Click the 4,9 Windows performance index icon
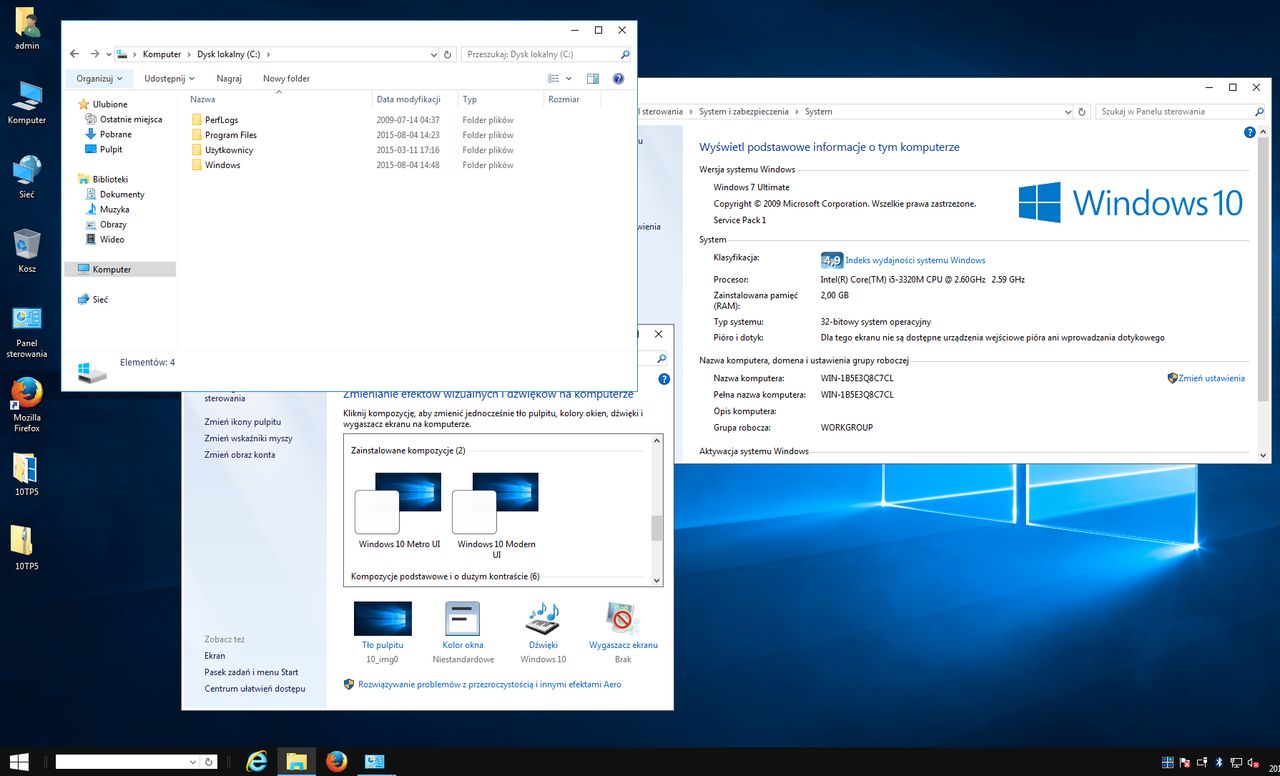1280x776 pixels. pyautogui.click(x=832, y=260)
